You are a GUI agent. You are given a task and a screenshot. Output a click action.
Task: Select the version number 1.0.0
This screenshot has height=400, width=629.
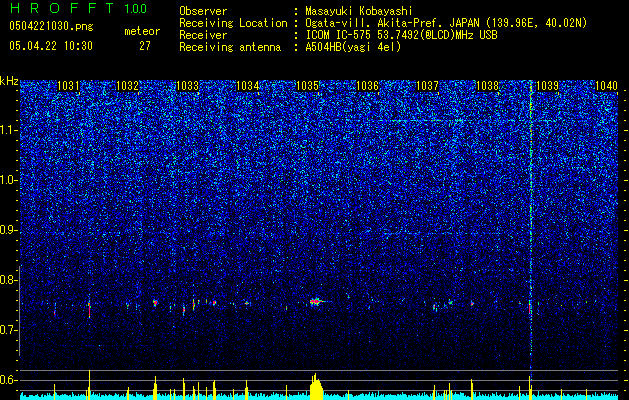(136, 8)
